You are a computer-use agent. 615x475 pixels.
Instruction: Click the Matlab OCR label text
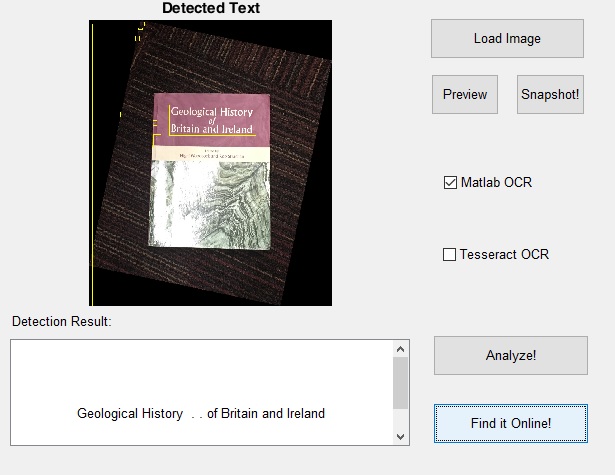(x=497, y=182)
